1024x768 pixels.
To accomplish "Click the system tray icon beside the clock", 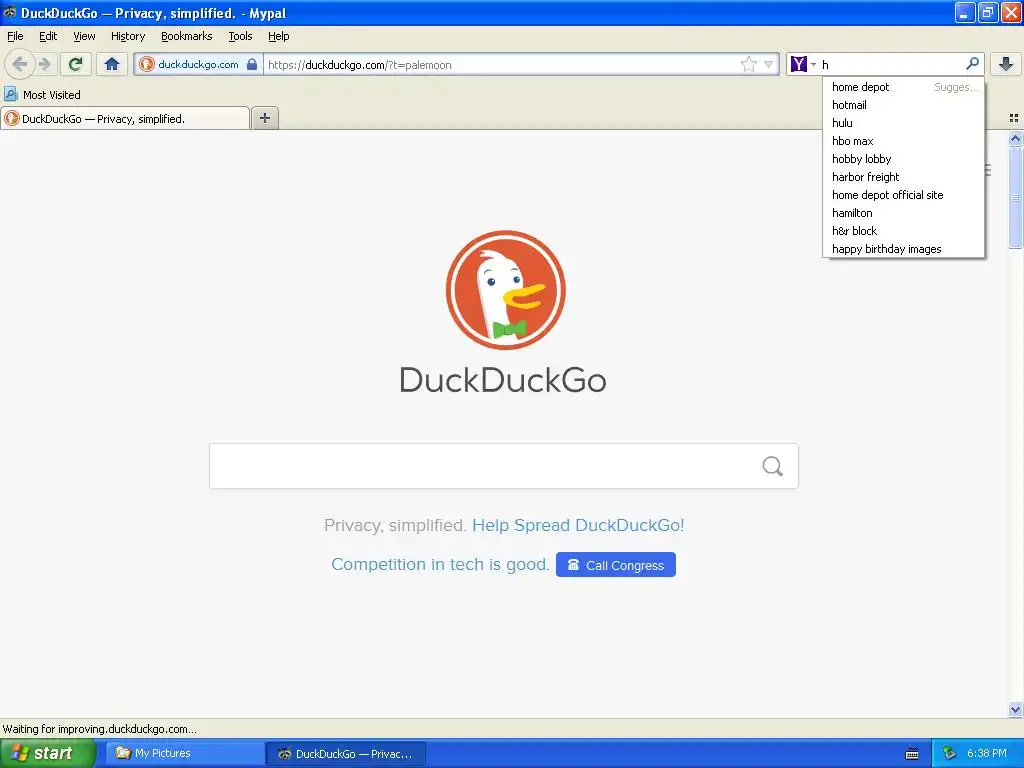I will coord(949,754).
